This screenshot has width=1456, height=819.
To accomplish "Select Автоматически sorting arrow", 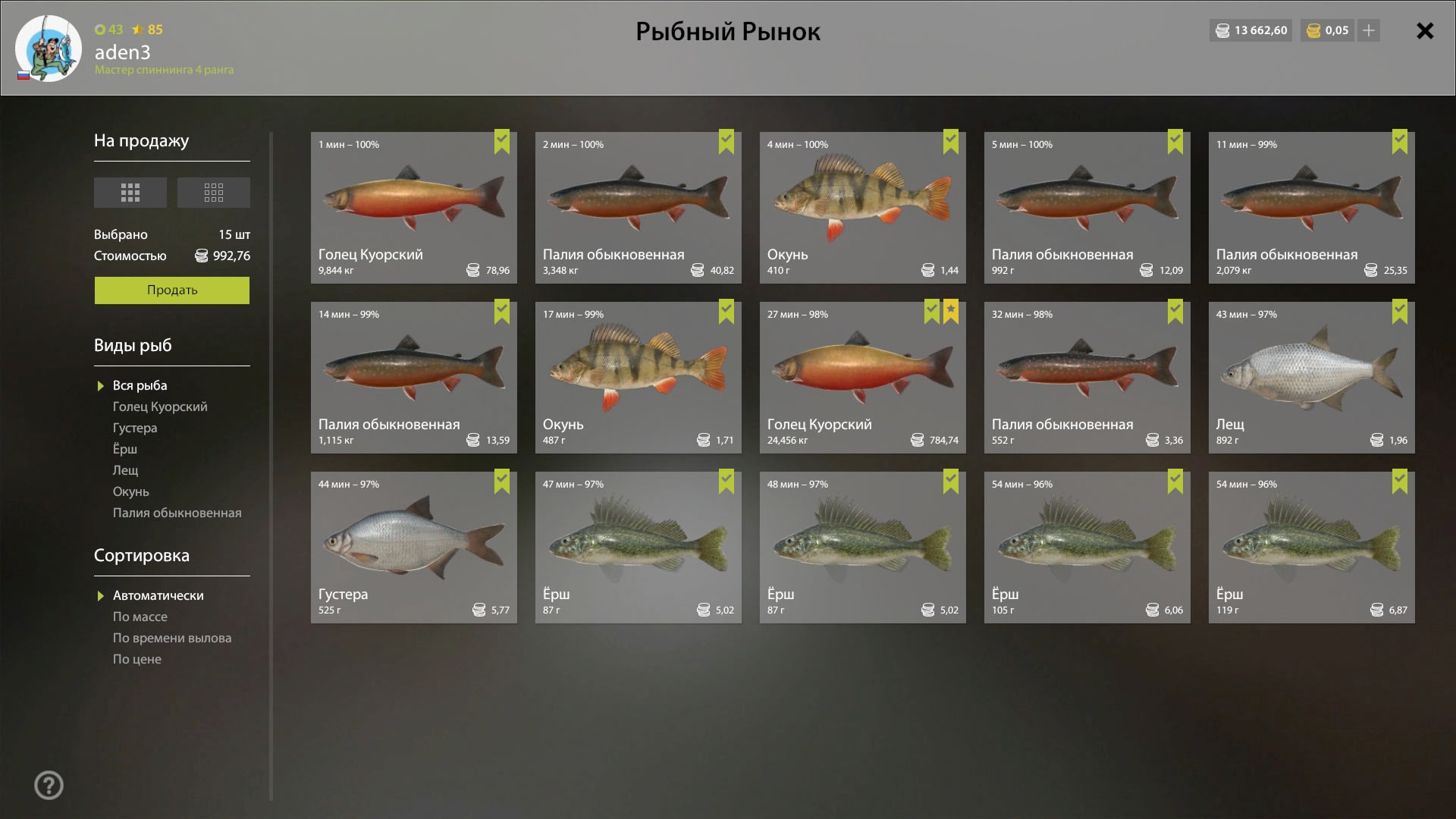I will pyautogui.click(x=100, y=596).
